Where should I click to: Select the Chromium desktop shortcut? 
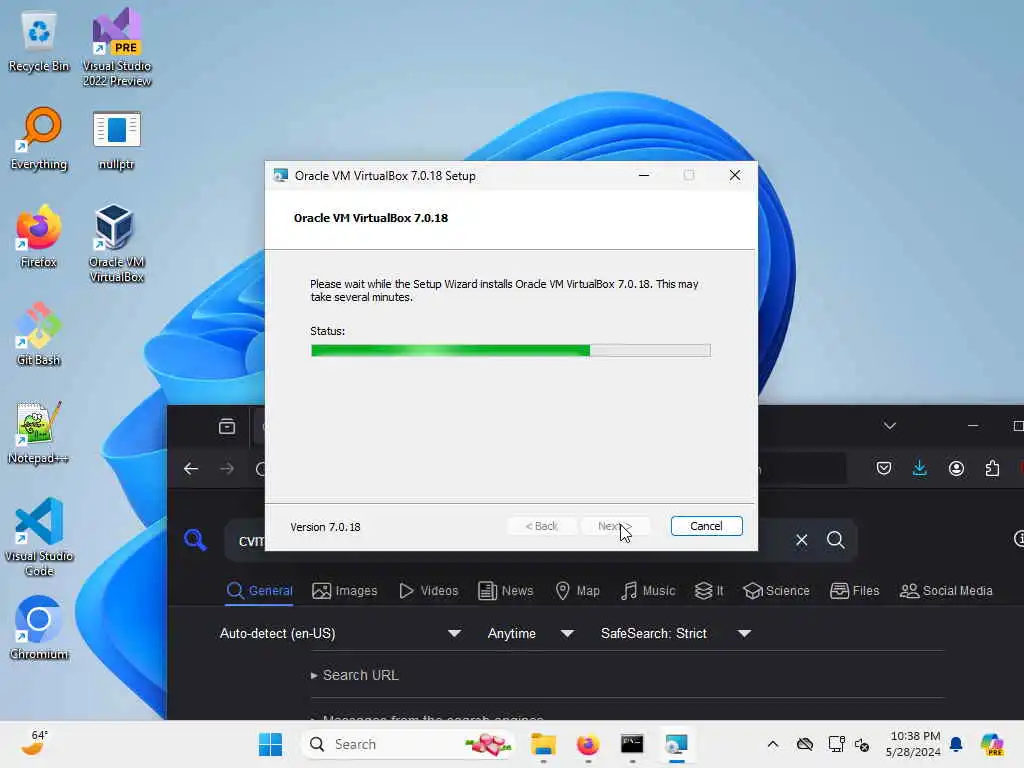coord(39,628)
